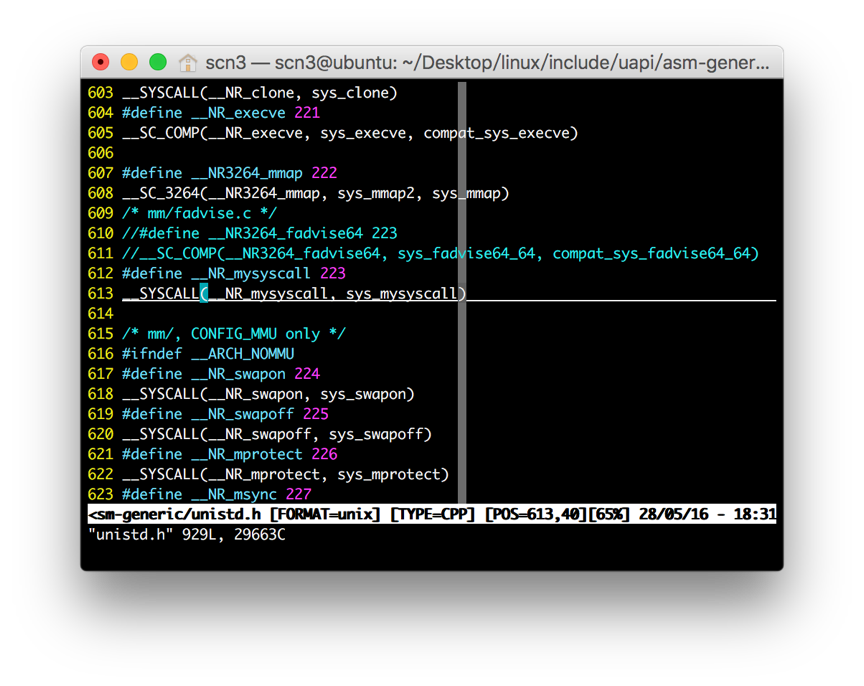Click sys_swapon on line 618
This screenshot has width=864, height=686.
coord(363,395)
